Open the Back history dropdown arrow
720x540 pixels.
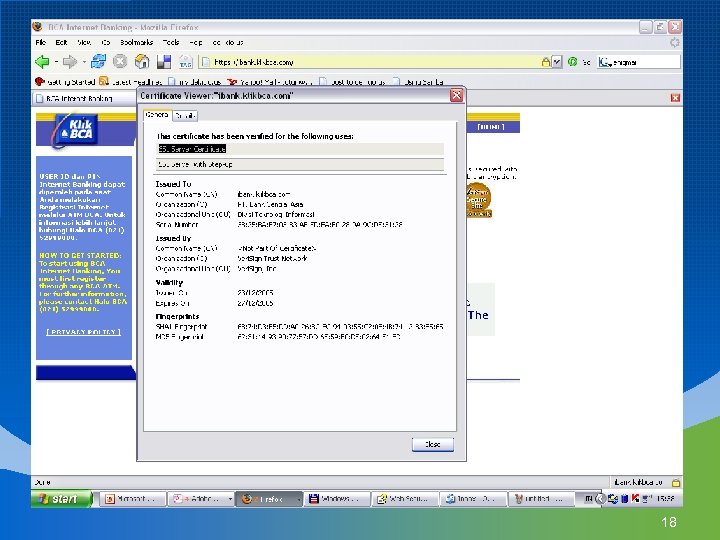[56, 62]
